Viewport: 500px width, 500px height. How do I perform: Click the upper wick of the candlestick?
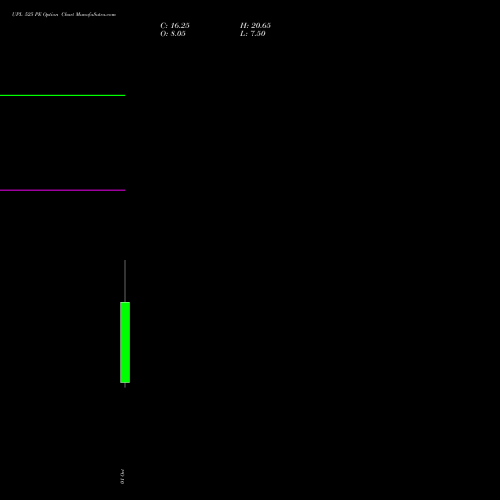click(125, 281)
